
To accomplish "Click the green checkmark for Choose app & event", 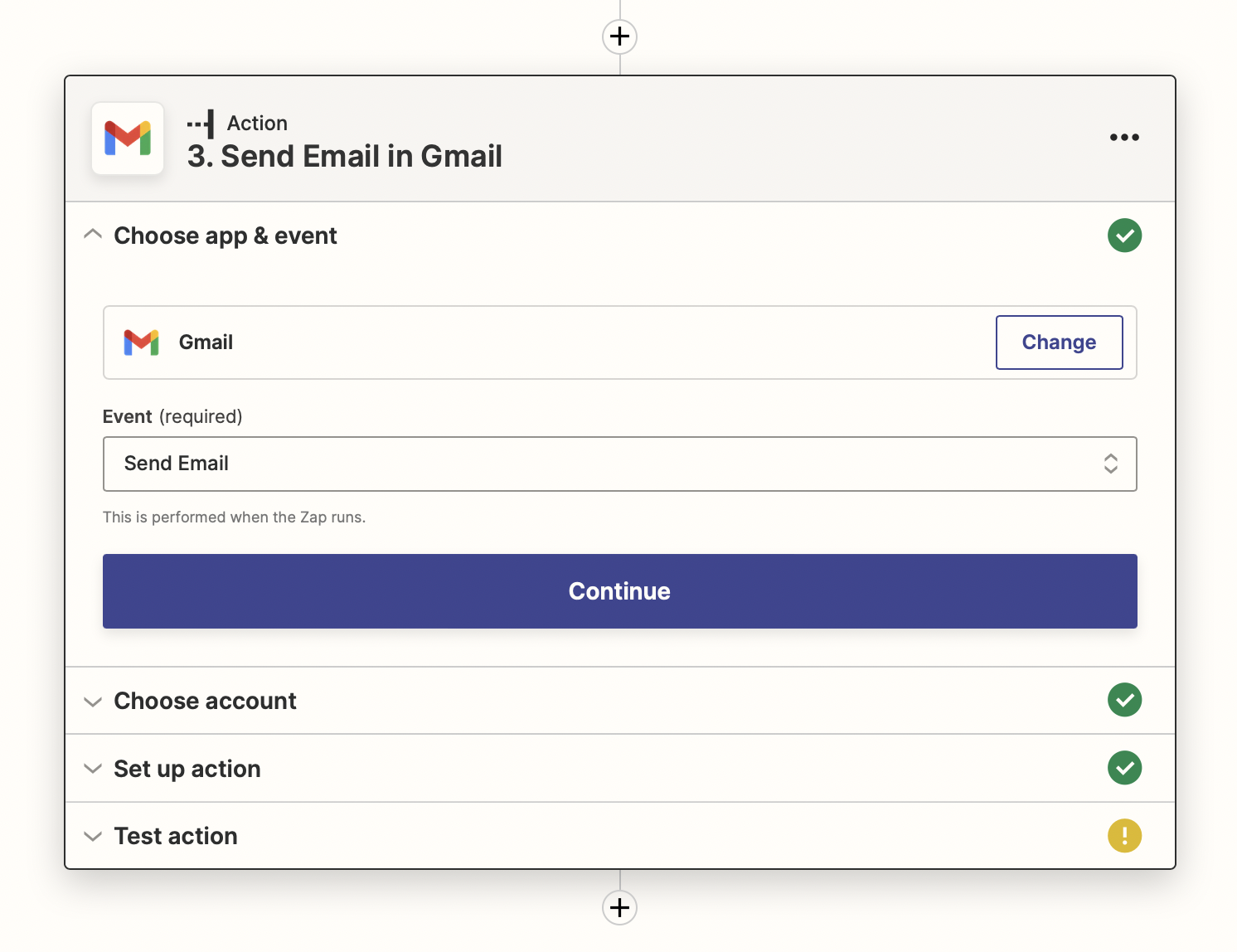I will [1124, 236].
